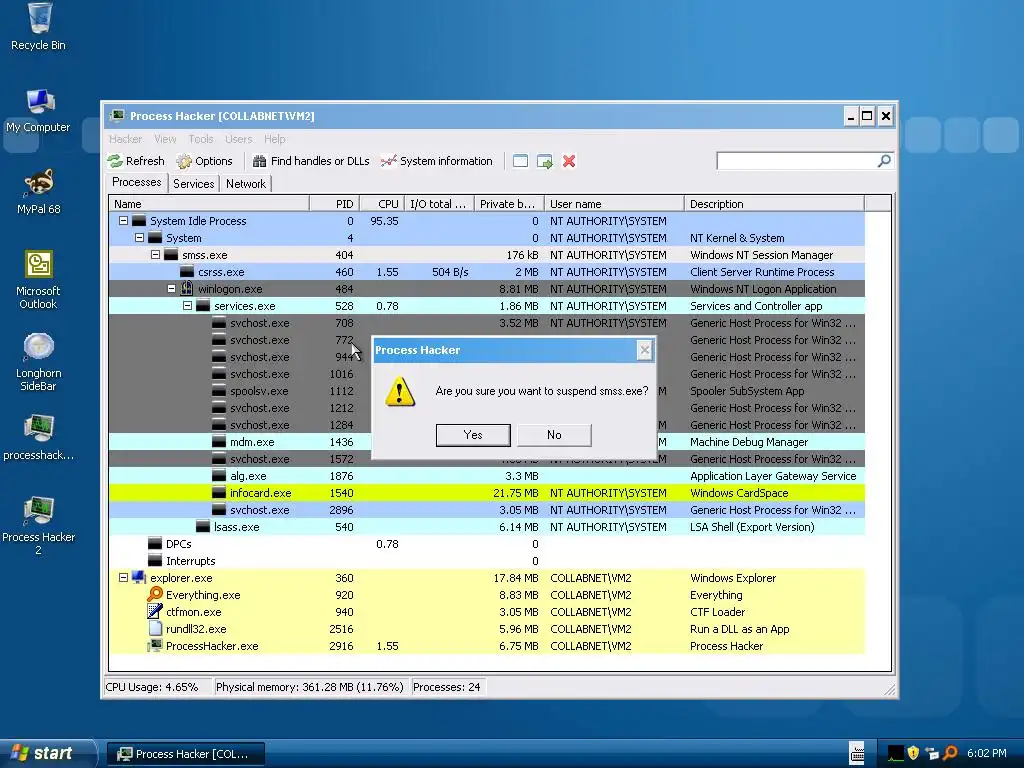The height and width of the screenshot is (768, 1024).
Task: Collapse the System Idle Process tree node
Action: [x=123, y=221]
